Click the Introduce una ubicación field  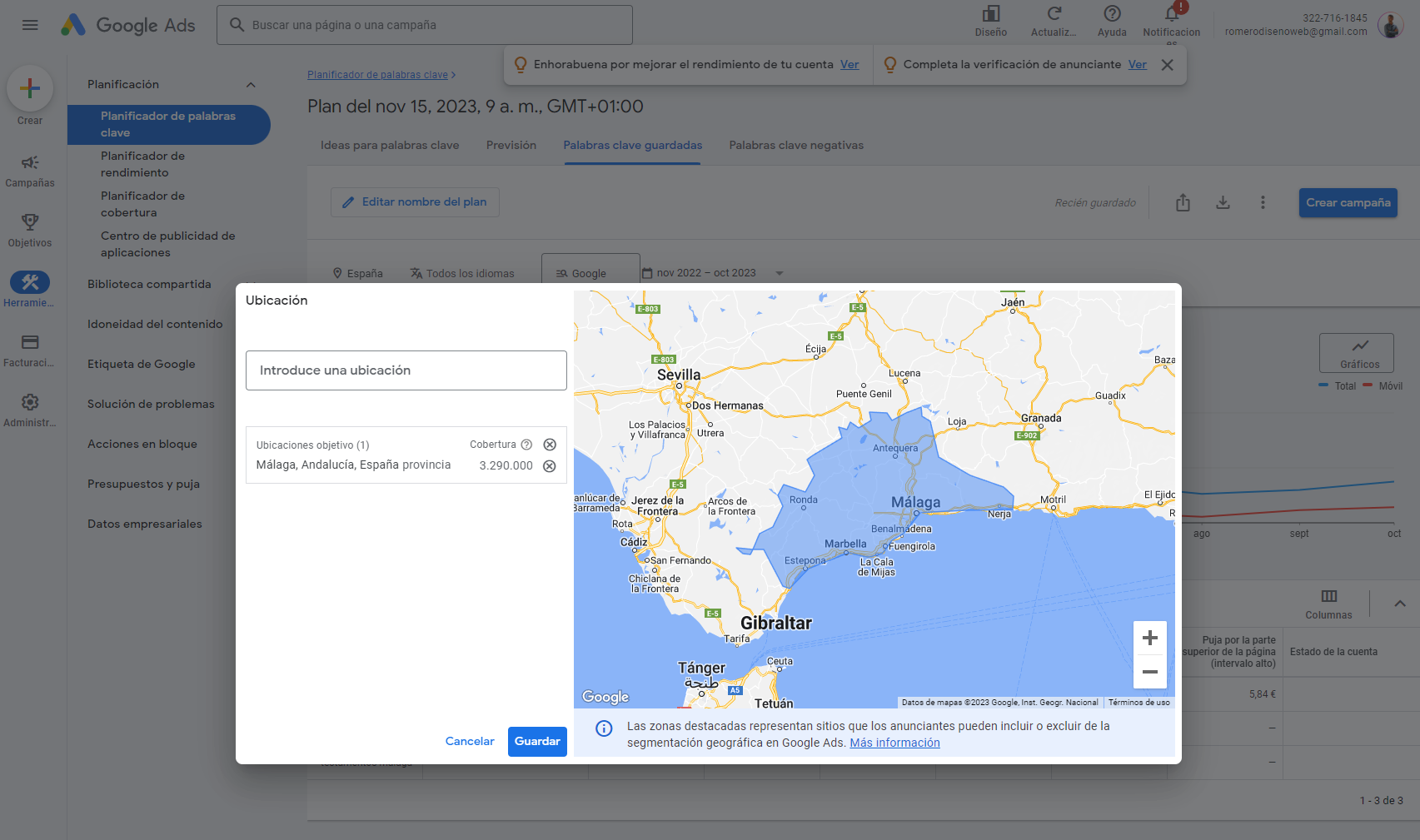(x=406, y=370)
